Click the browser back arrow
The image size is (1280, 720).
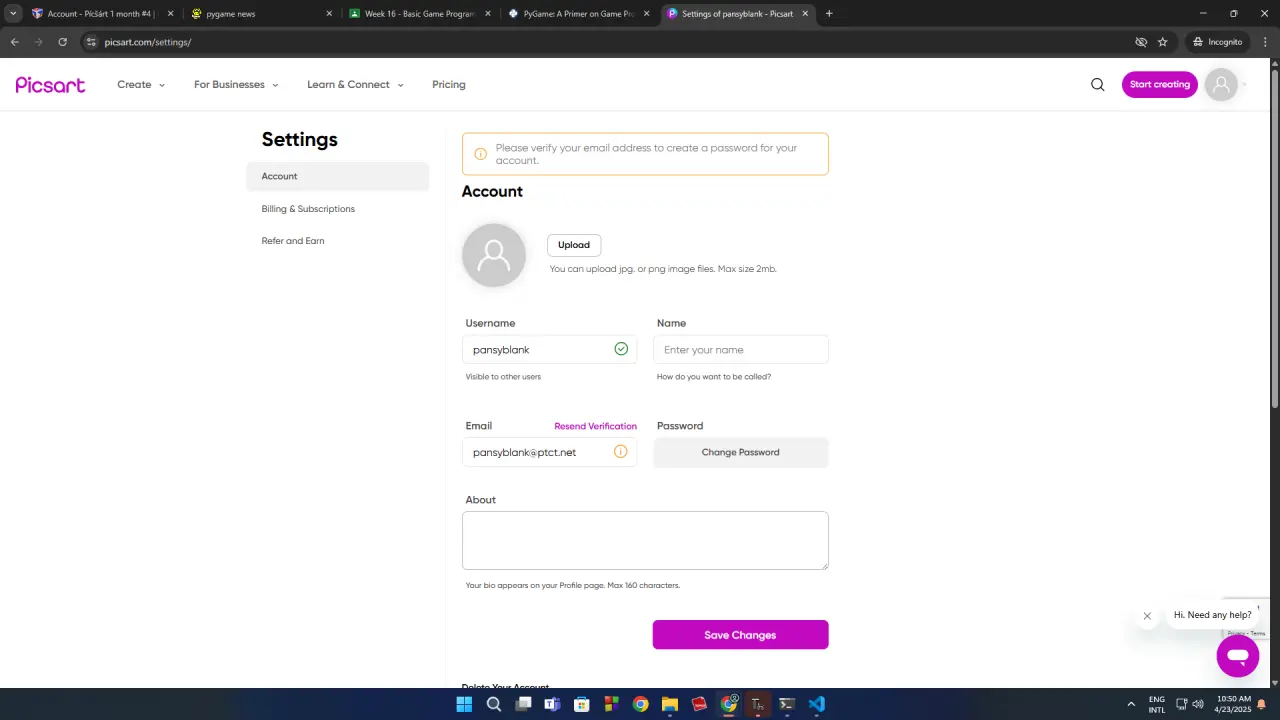pyautogui.click(x=14, y=42)
